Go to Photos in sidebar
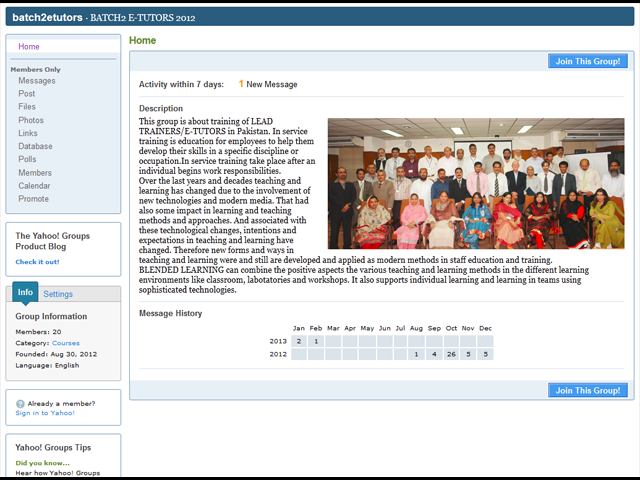The height and width of the screenshot is (480, 640). pyautogui.click(x=31, y=120)
